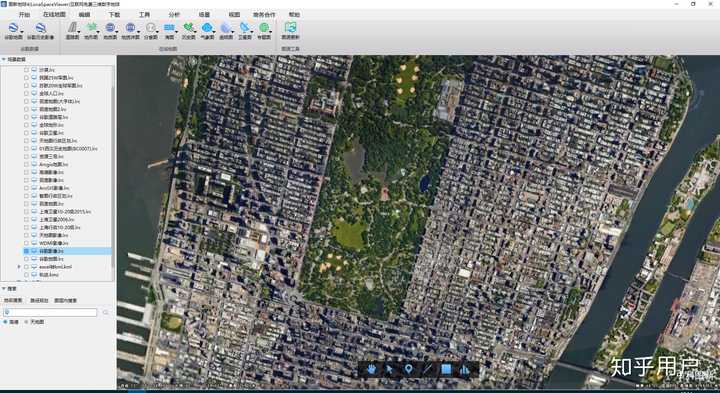
Task: Activate the line drawing tool on map
Action: [x=427, y=369]
